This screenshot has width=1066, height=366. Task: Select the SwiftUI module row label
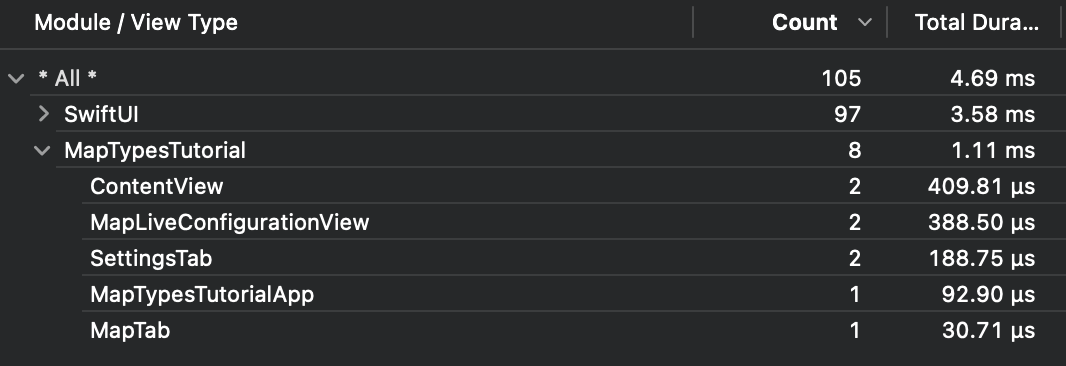[x=101, y=114]
